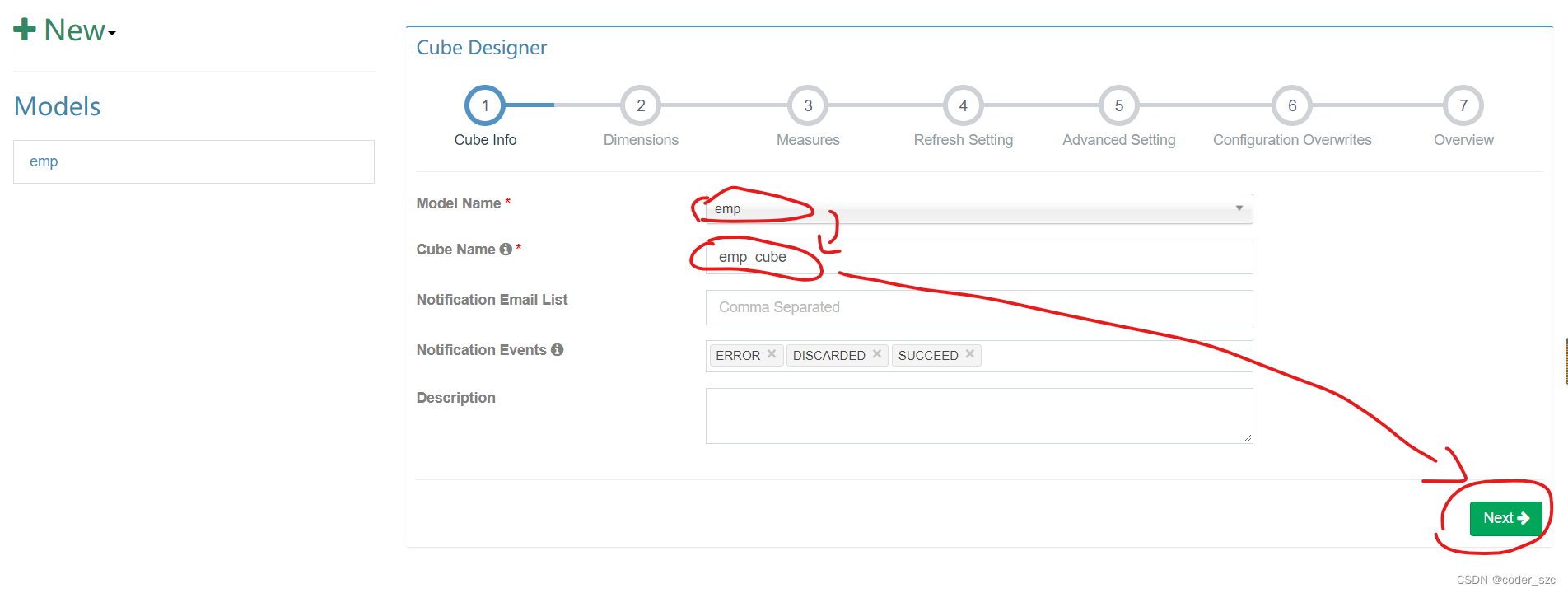Click the Description text area
1568x593 pixels.
pos(979,416)
